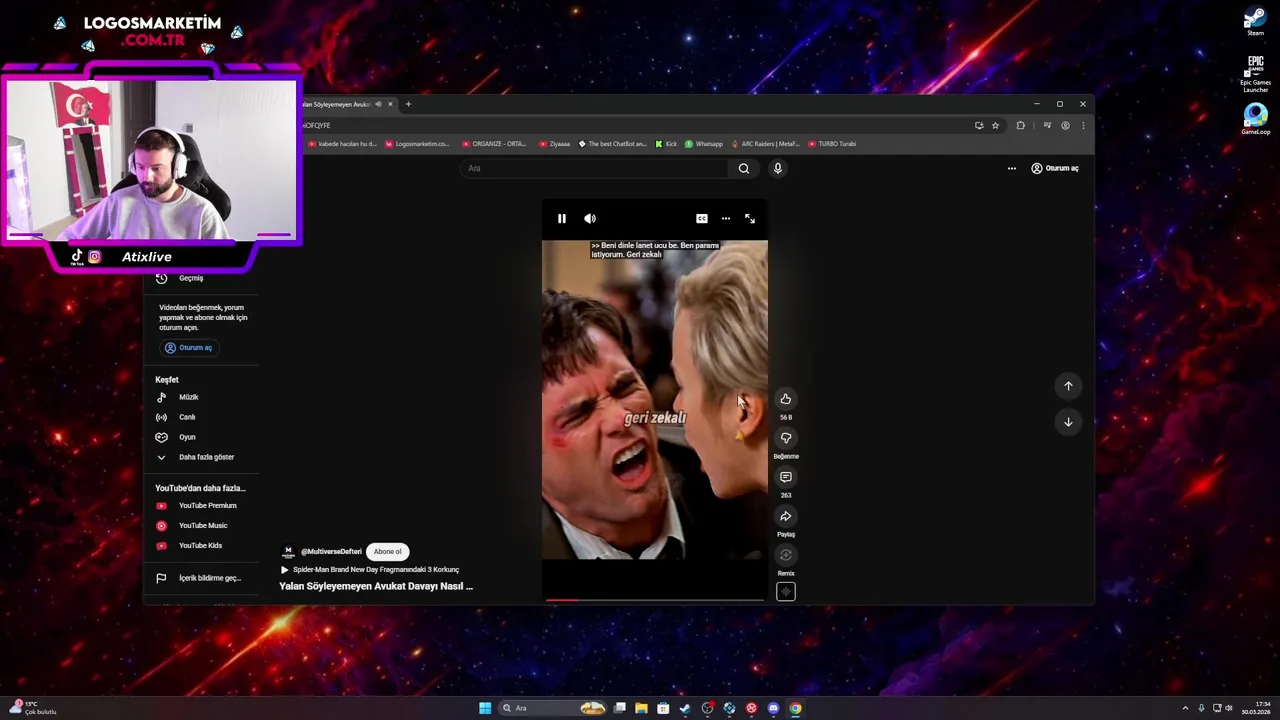Open Chrome three-dot menu
1280x720 pixels.
point(1083,125)
